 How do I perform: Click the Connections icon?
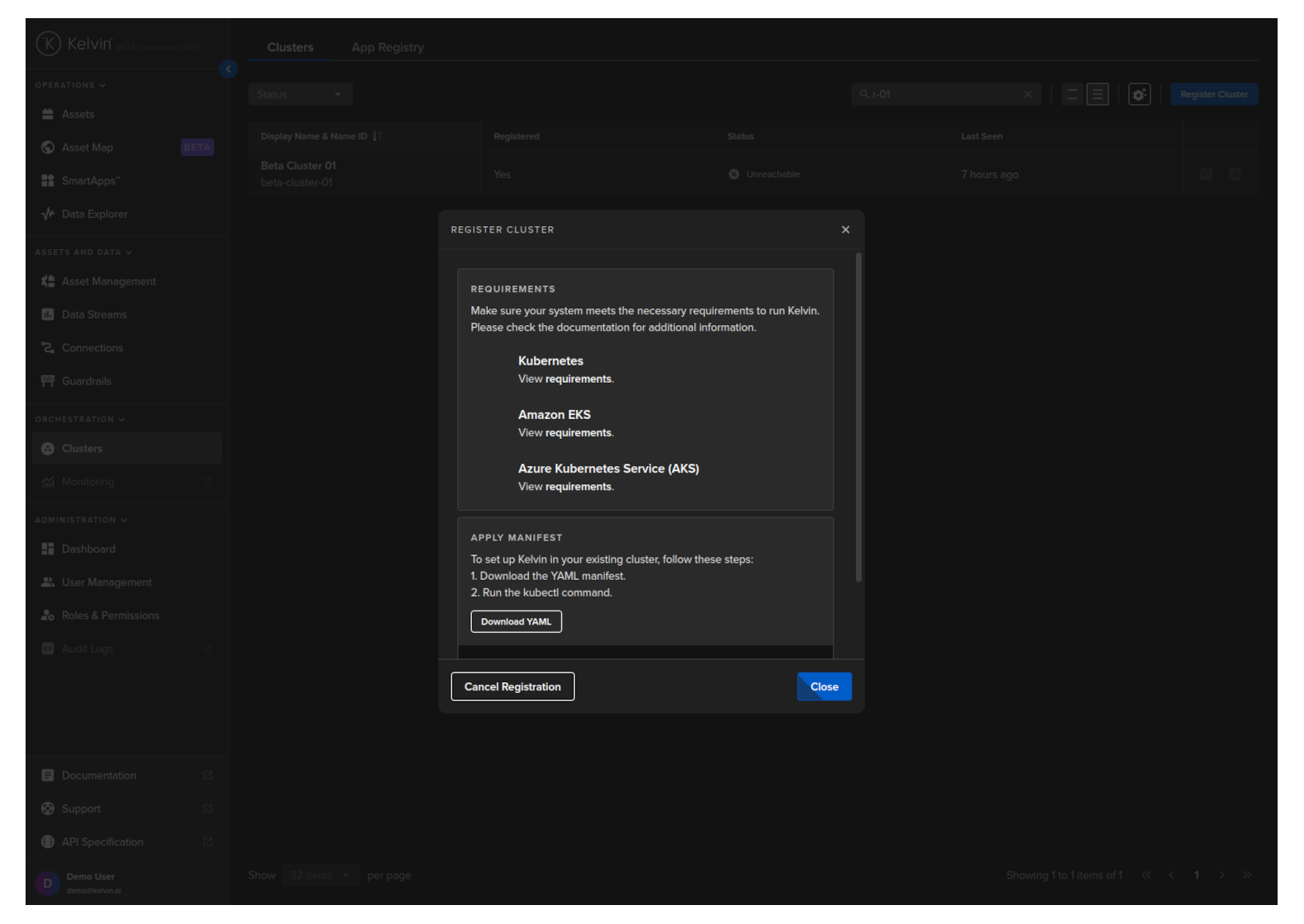tap(48, 348)
